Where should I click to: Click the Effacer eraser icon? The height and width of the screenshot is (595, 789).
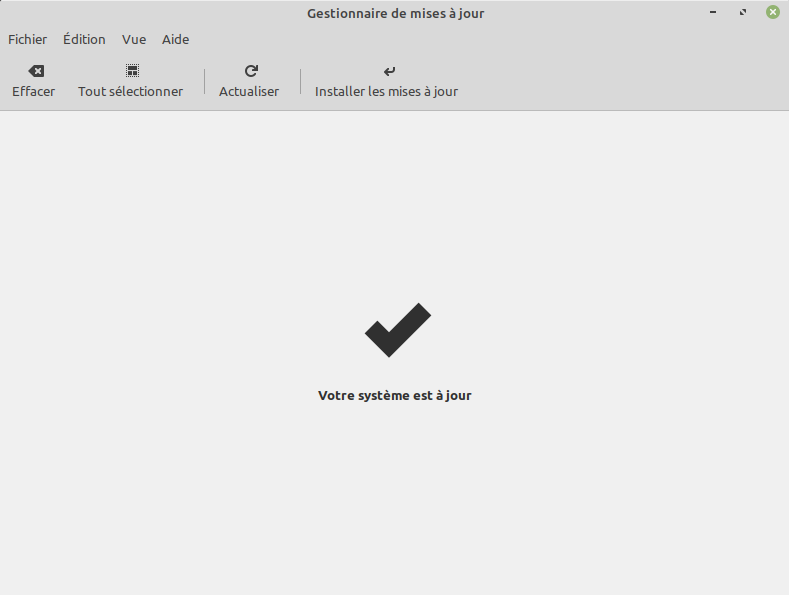pos(36,71)
